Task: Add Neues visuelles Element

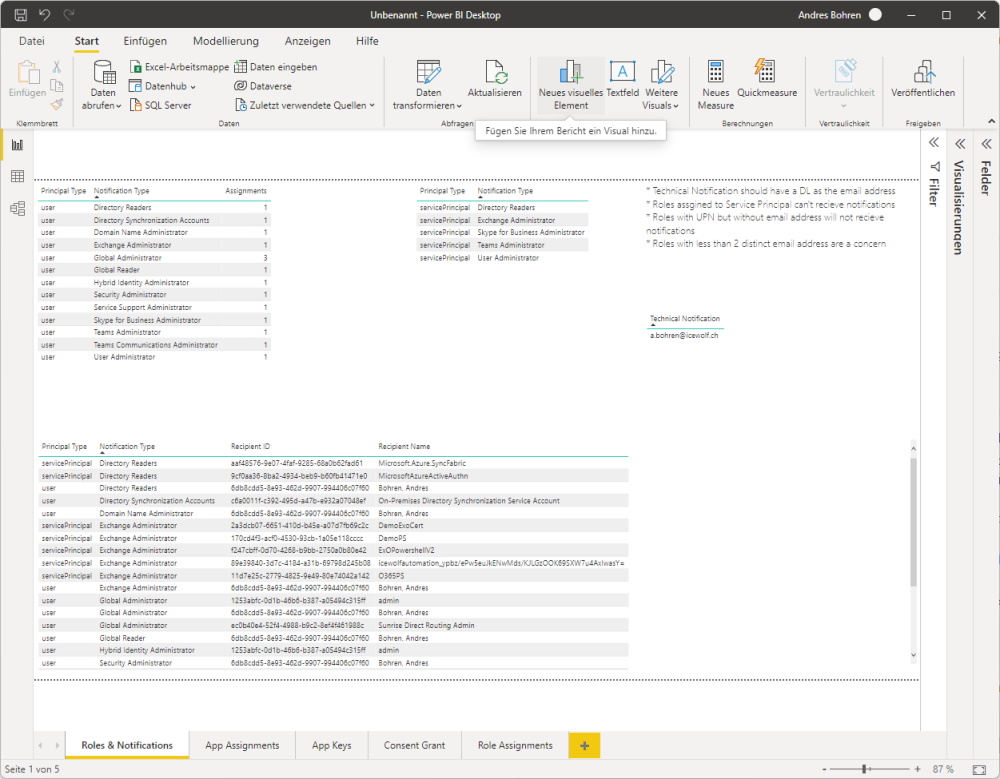Action: click(x=571, y=85)
